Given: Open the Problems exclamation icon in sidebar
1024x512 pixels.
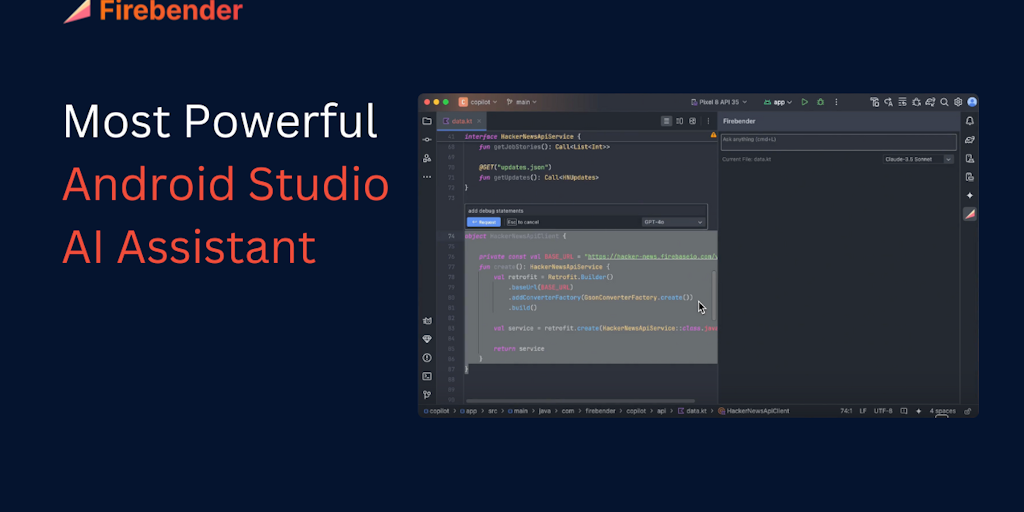Looking at the screenshot, I should pyautogui.click(x=427, y=358).
